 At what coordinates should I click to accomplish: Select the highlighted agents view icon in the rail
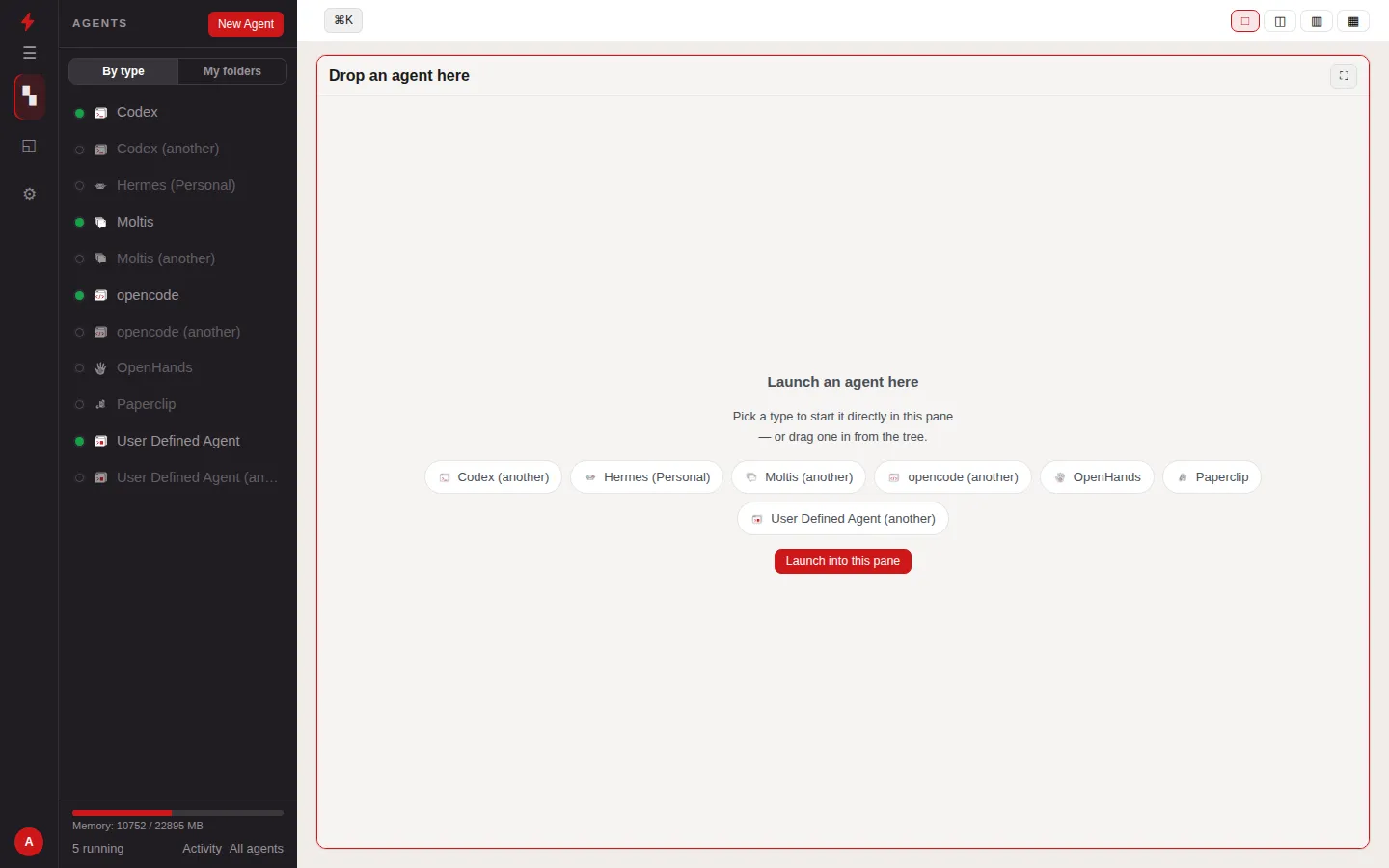(x=29, y=96)
